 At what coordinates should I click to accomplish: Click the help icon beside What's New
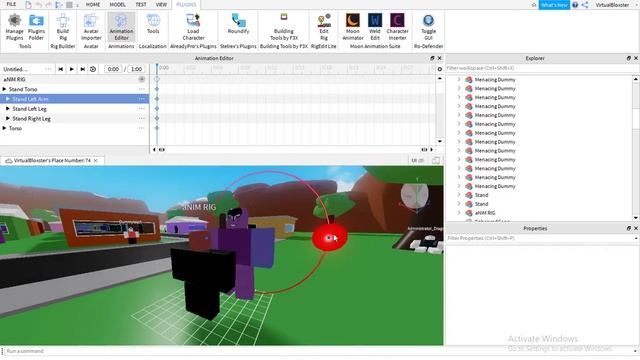(x=575, y=5)
